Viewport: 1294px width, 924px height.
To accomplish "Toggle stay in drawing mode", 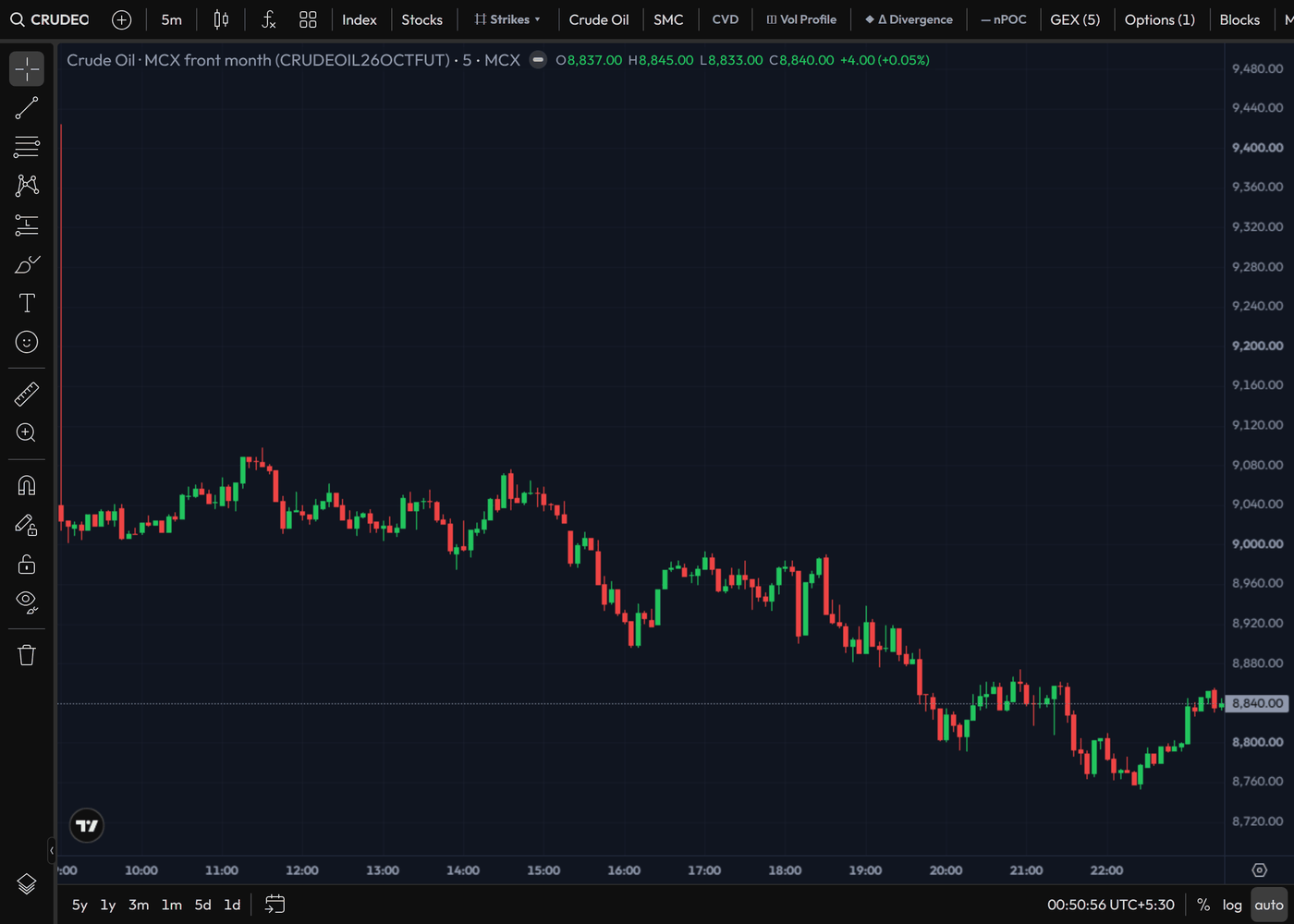I will pos(27,525).
